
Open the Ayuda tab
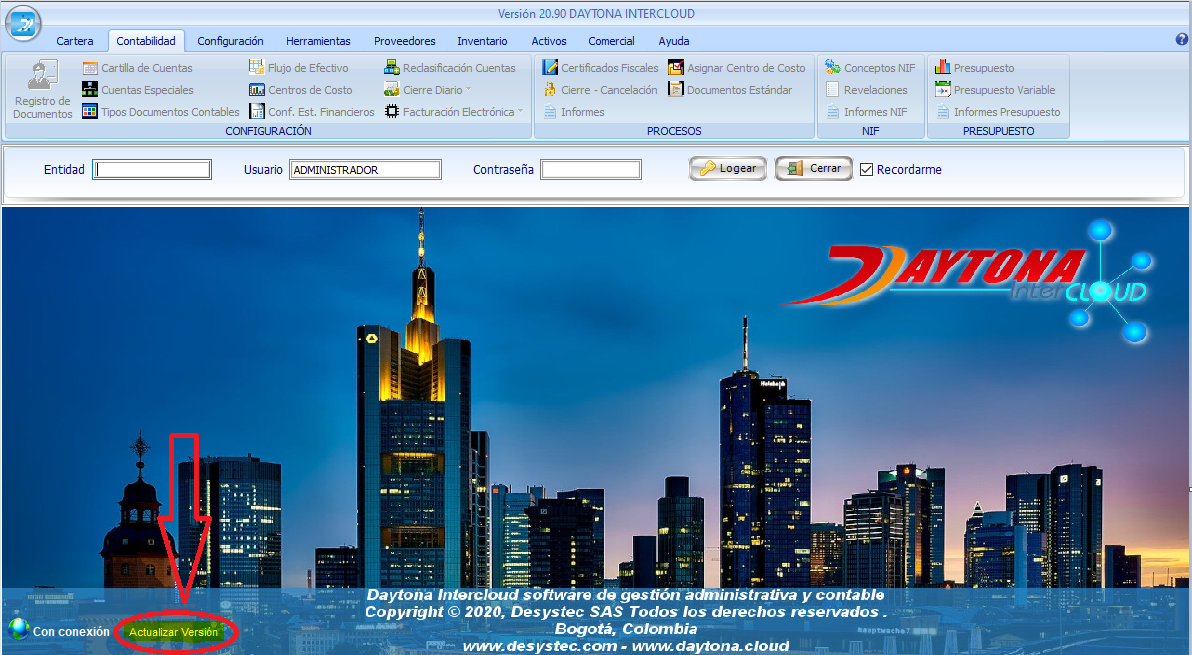point(674,41)
